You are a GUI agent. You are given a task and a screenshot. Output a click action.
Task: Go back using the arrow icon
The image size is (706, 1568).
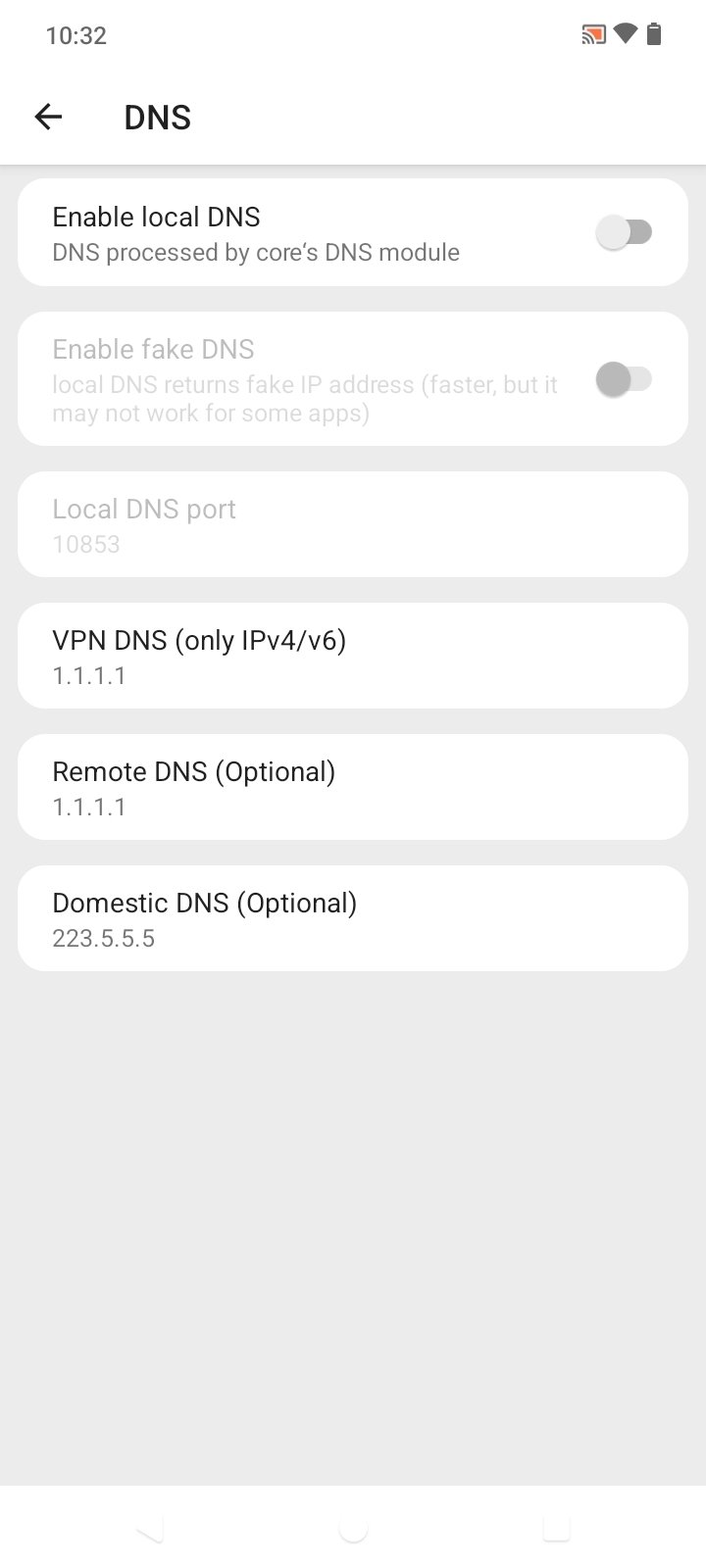click(x=48, y=118)
